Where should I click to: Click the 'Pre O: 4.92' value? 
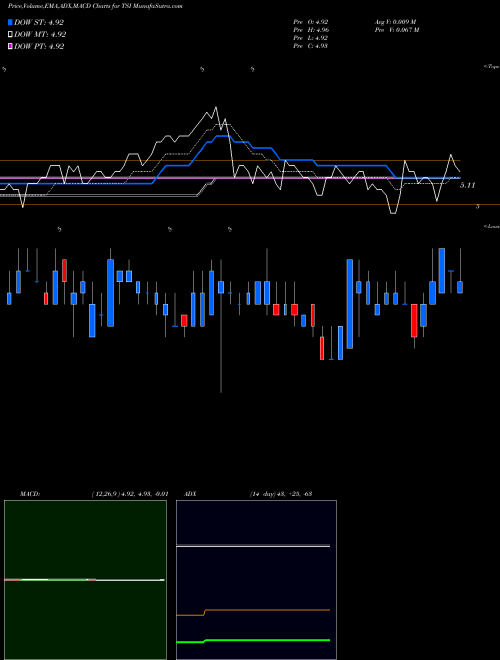pyautogui.click(x=311, y=22)
